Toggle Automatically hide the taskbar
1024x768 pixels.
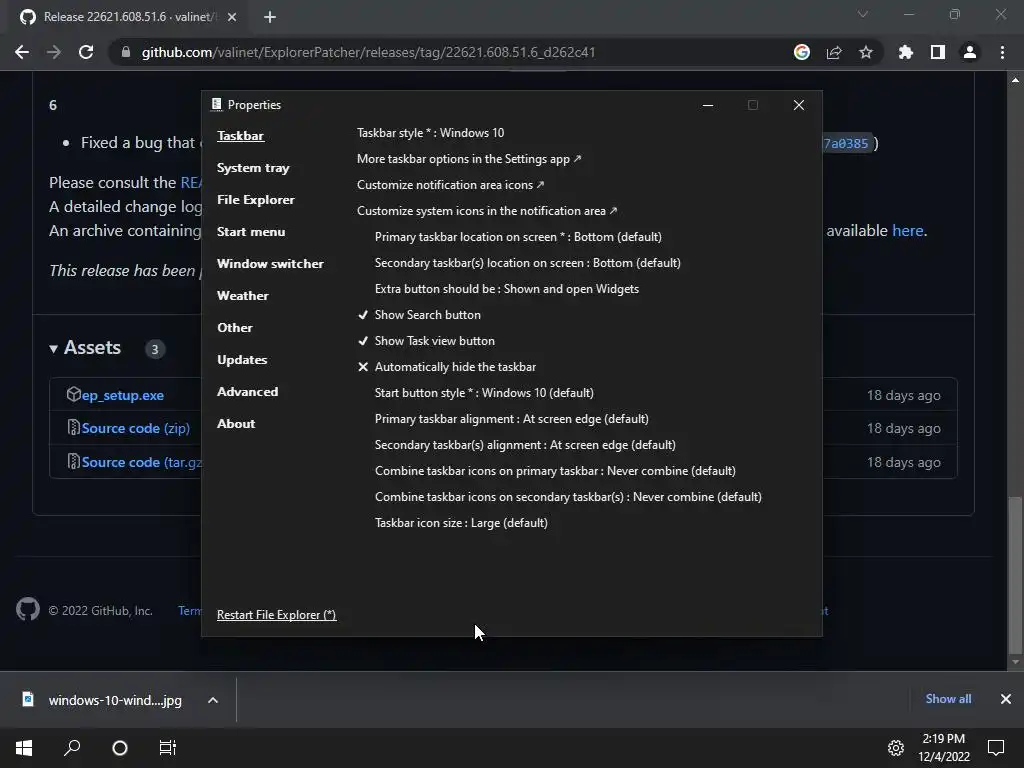447,367
